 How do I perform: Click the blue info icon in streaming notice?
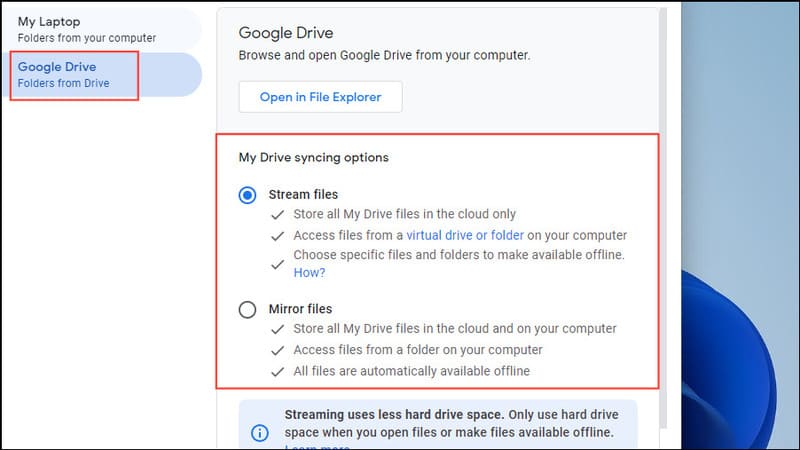coord(260,433)
